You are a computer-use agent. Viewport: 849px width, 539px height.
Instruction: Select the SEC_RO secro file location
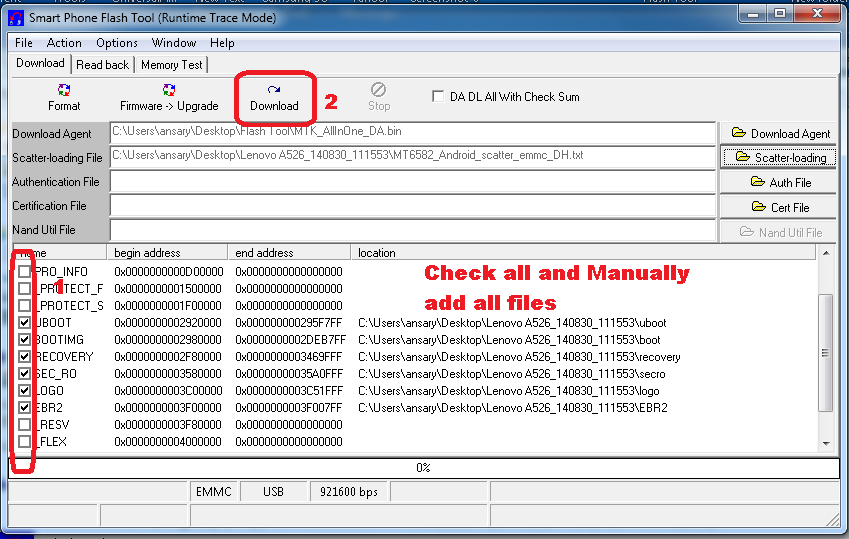click(x=512, y=374)
